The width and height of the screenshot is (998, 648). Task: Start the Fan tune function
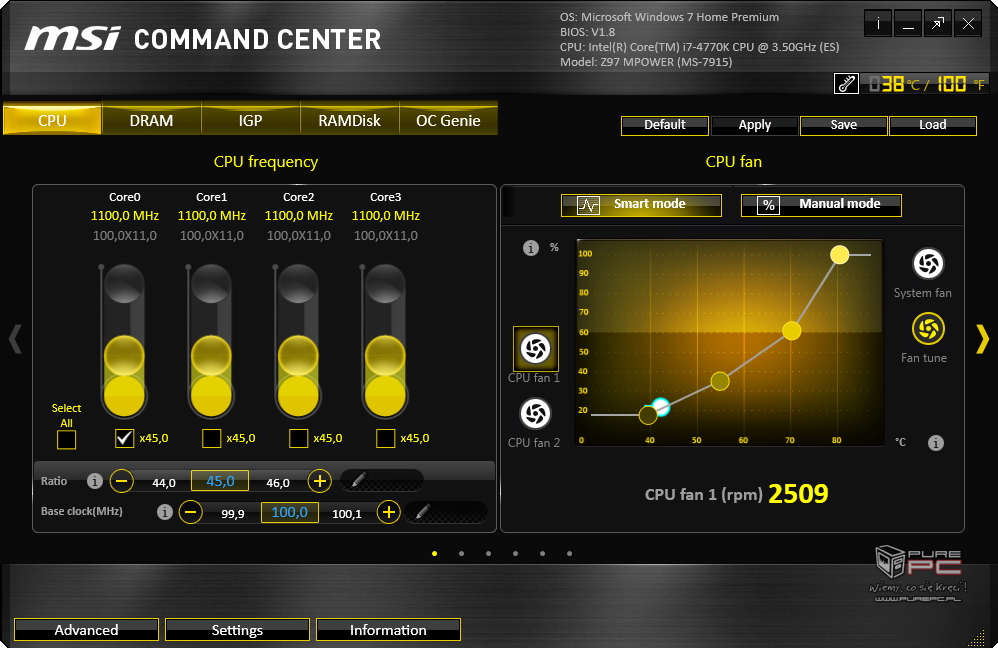928,329
